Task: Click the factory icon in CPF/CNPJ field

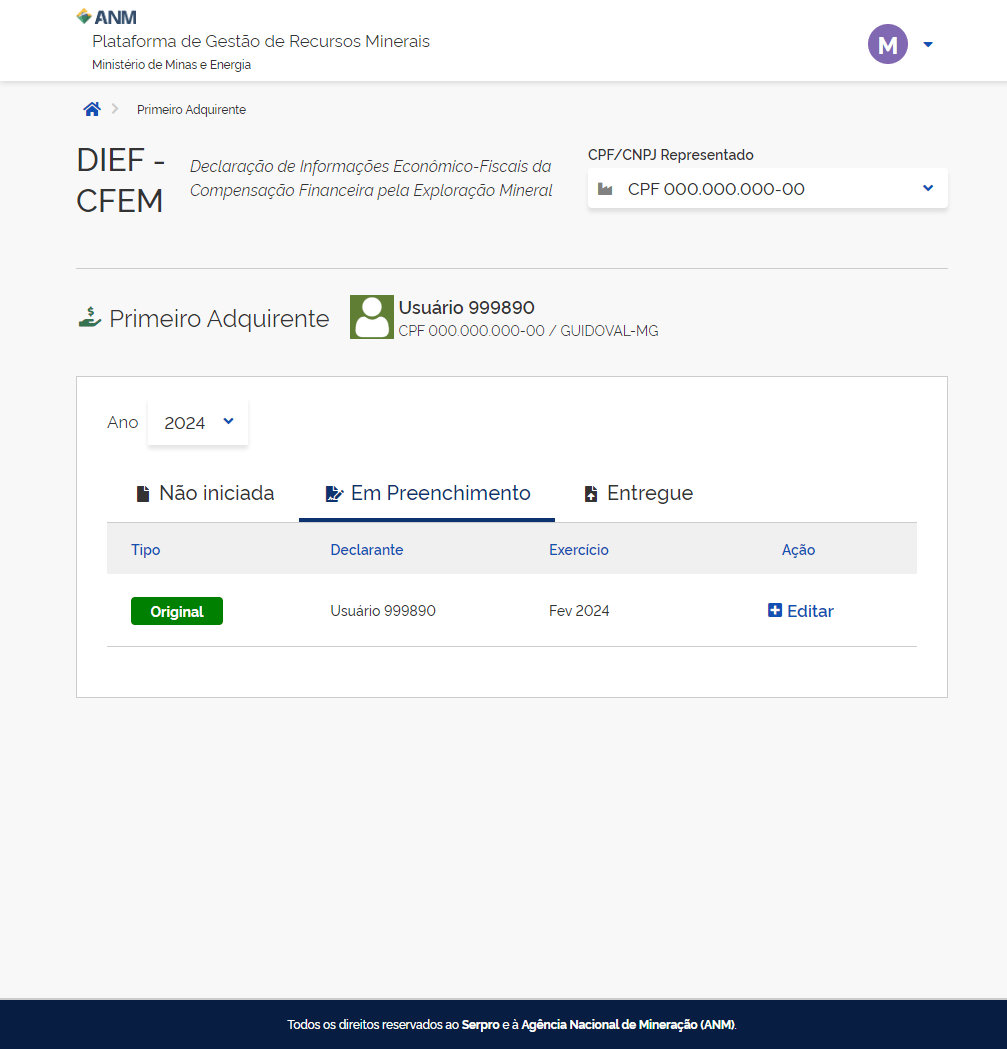Action: tap(605, 189)
